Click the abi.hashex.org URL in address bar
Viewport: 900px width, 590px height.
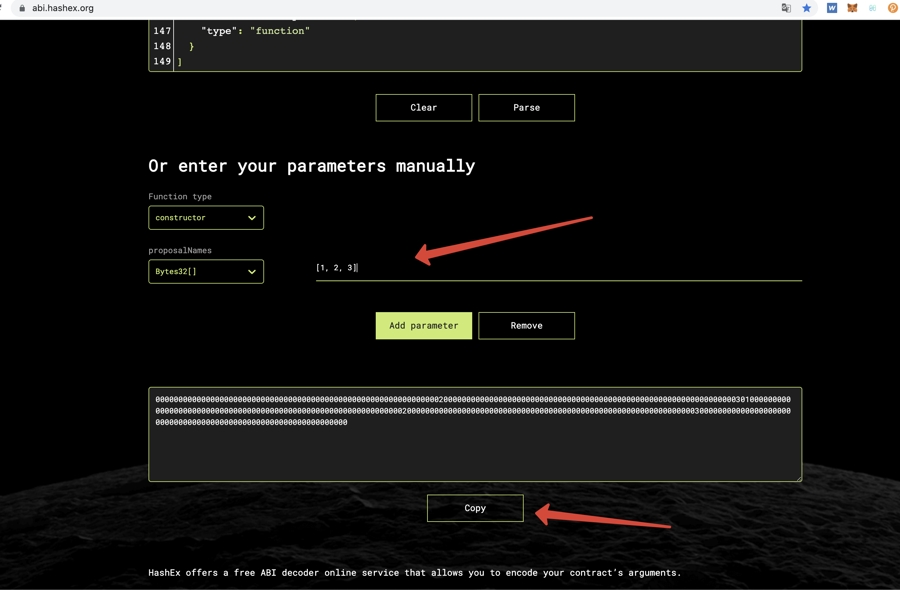coord(63,8)
